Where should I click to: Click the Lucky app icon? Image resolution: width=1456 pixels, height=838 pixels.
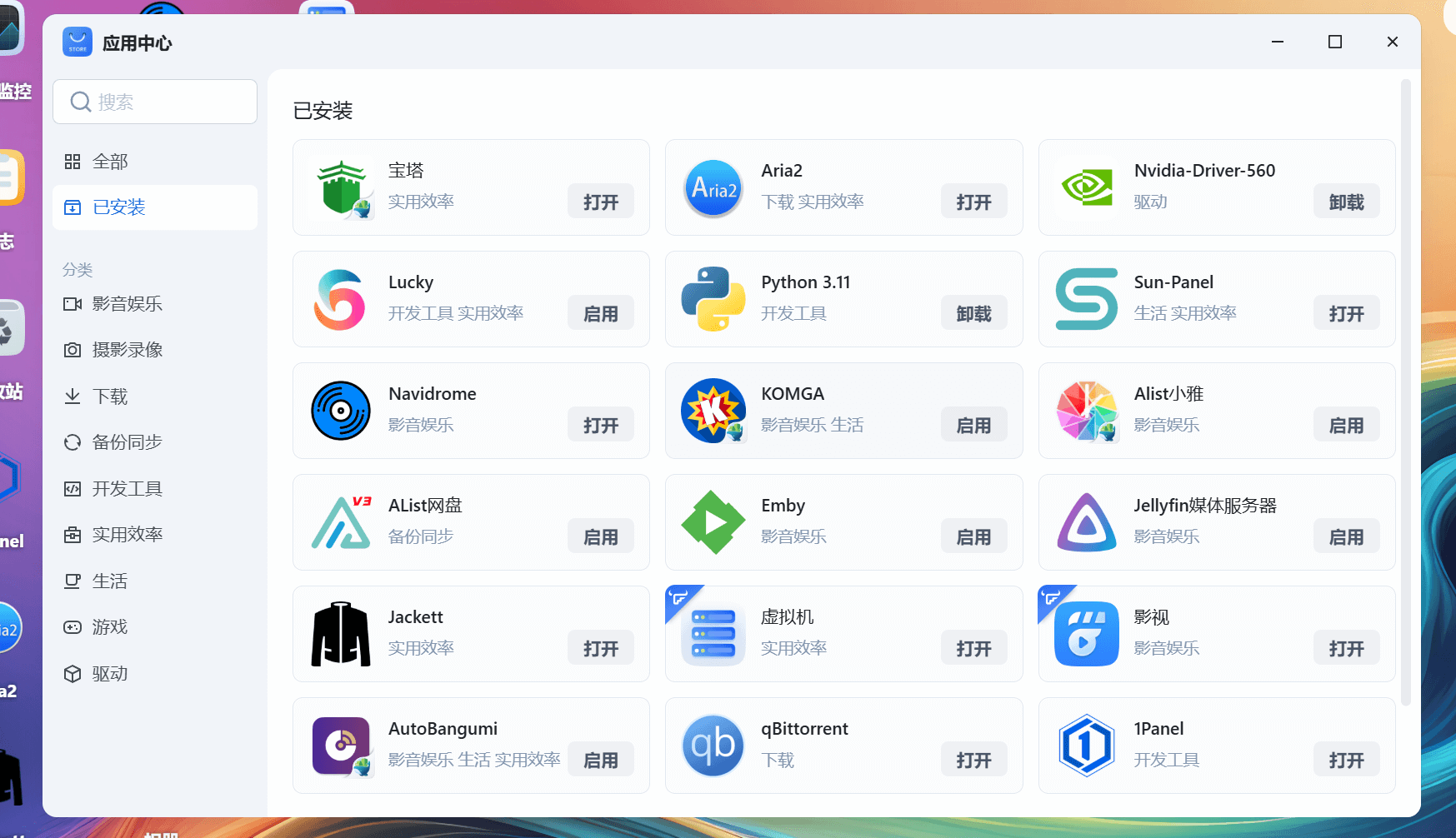[x=341, y=299]
